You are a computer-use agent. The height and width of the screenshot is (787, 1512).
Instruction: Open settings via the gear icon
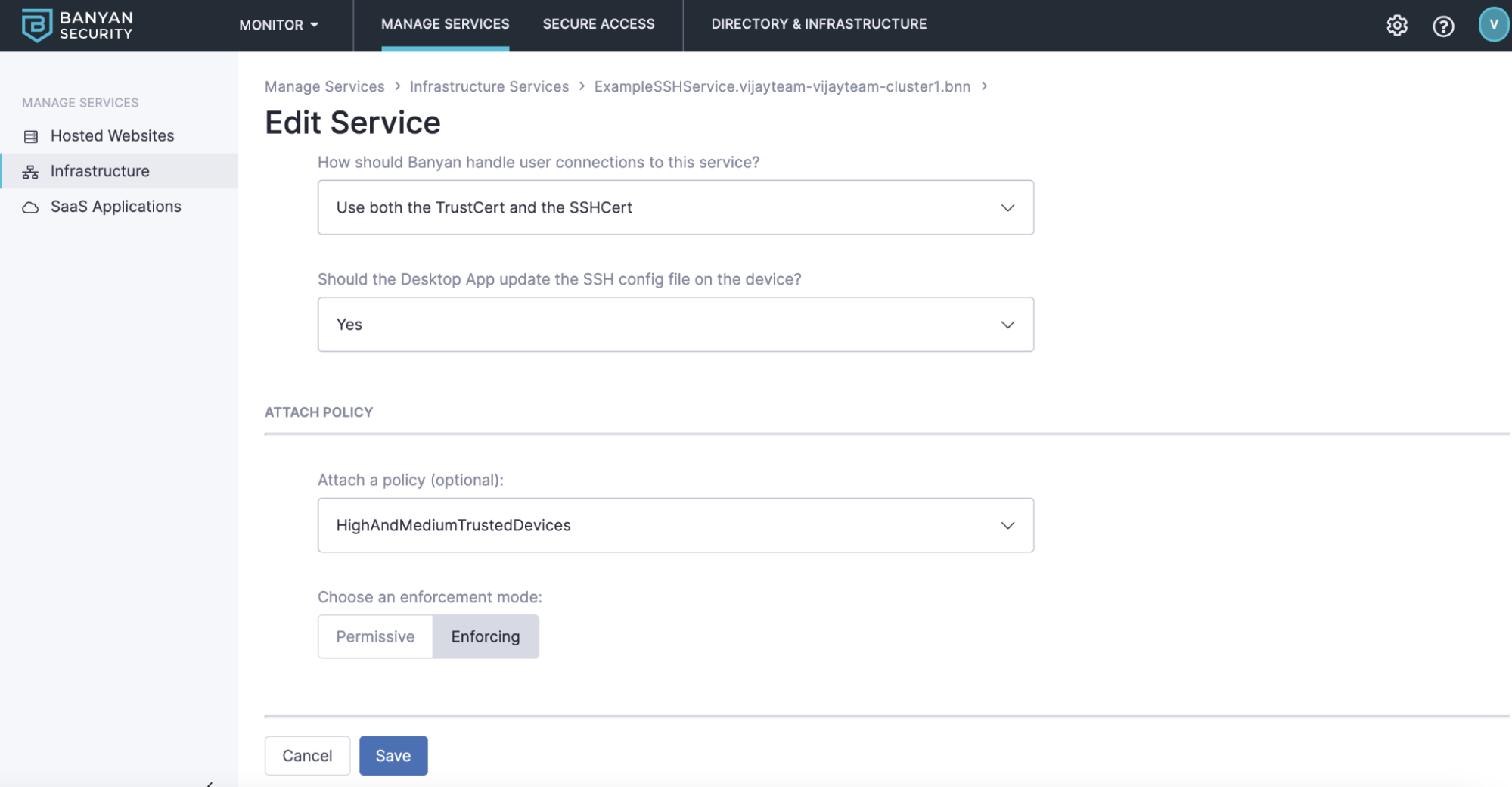click(x=1396, y=26)
